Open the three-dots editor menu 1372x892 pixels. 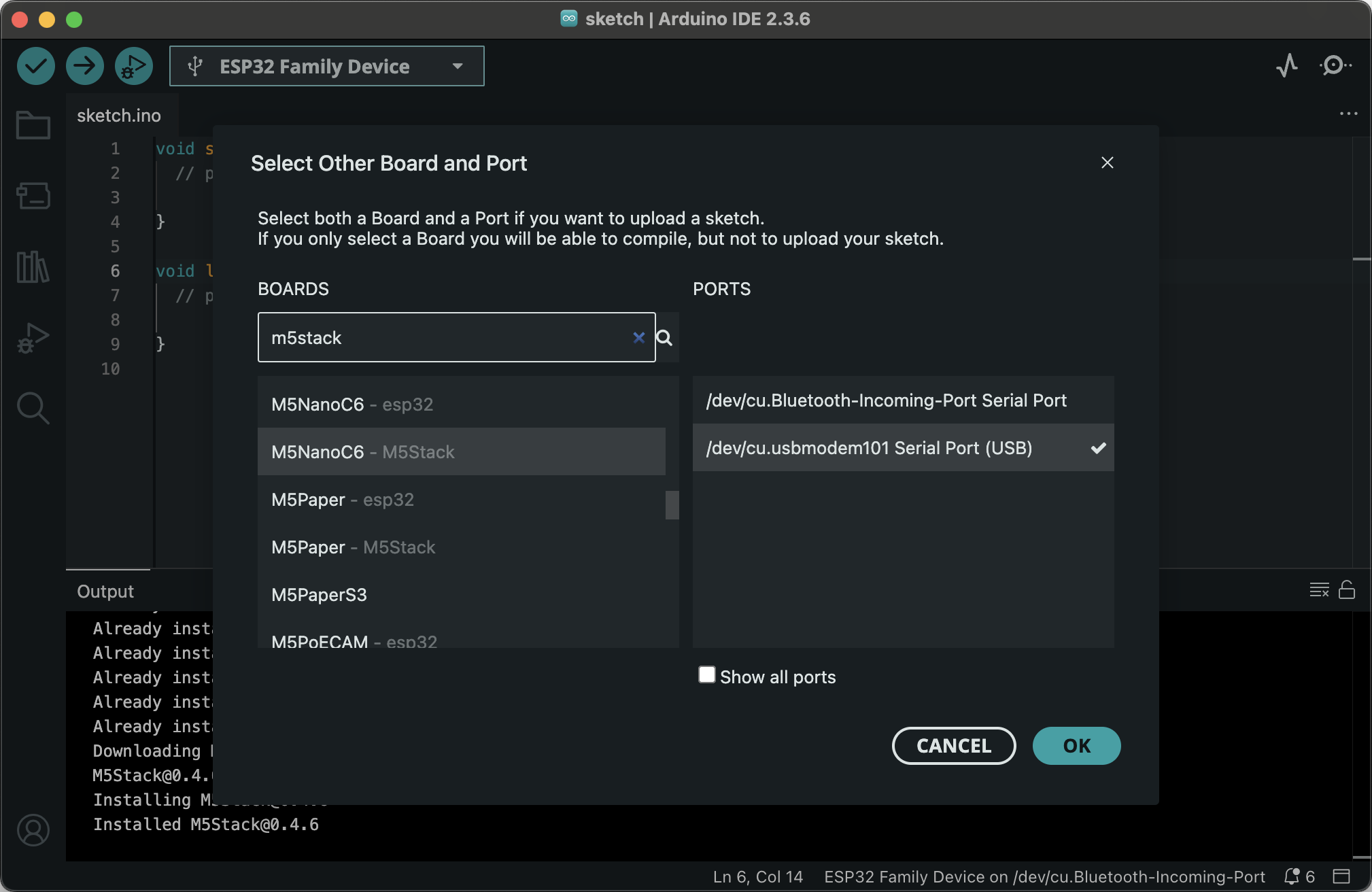click(x=1348, y=114)
